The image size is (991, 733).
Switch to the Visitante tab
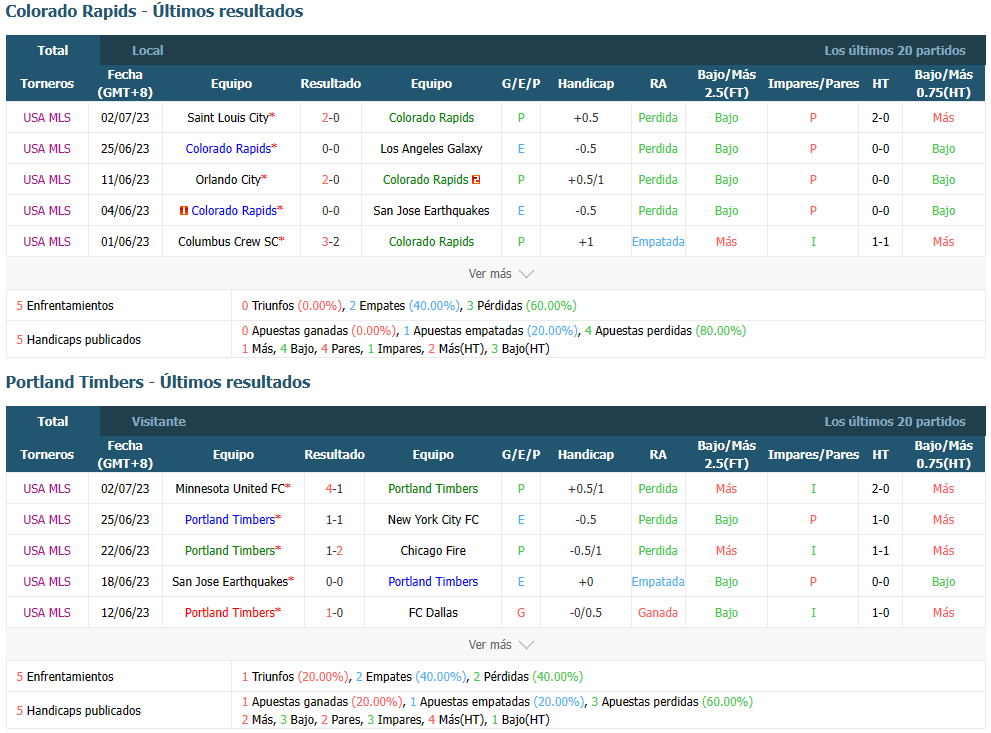click(159, 421)
